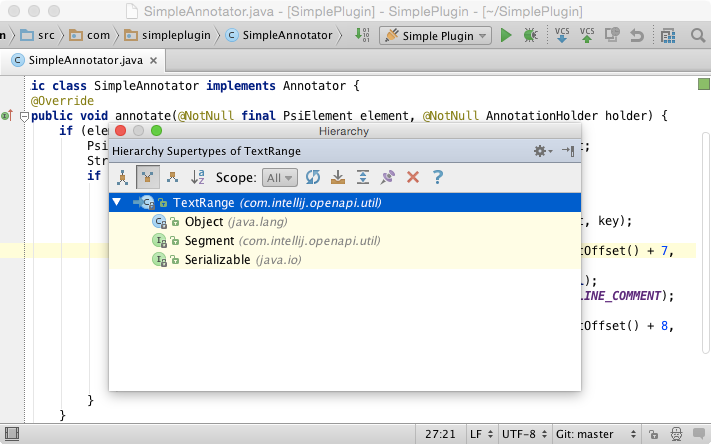
Task: Sort hierarchy alphabetically
Action: click(x=197, y=177)
